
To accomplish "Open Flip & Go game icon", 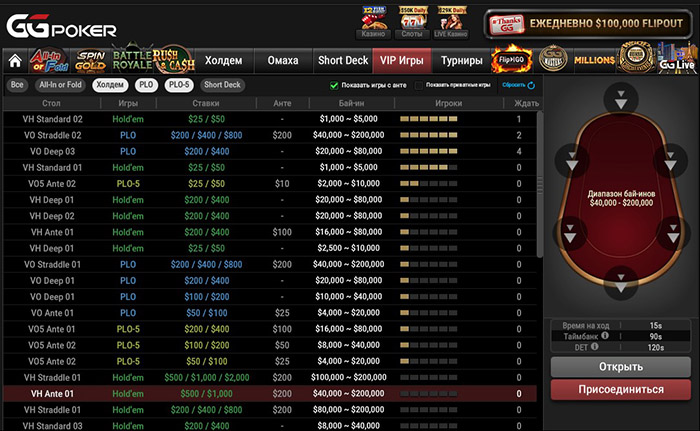I will [x=509, y=61].
